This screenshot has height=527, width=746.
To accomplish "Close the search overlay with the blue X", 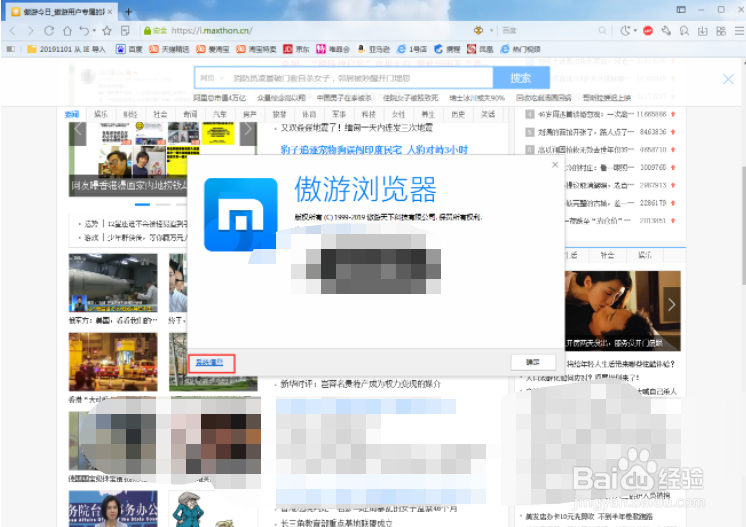I will 728,79.
